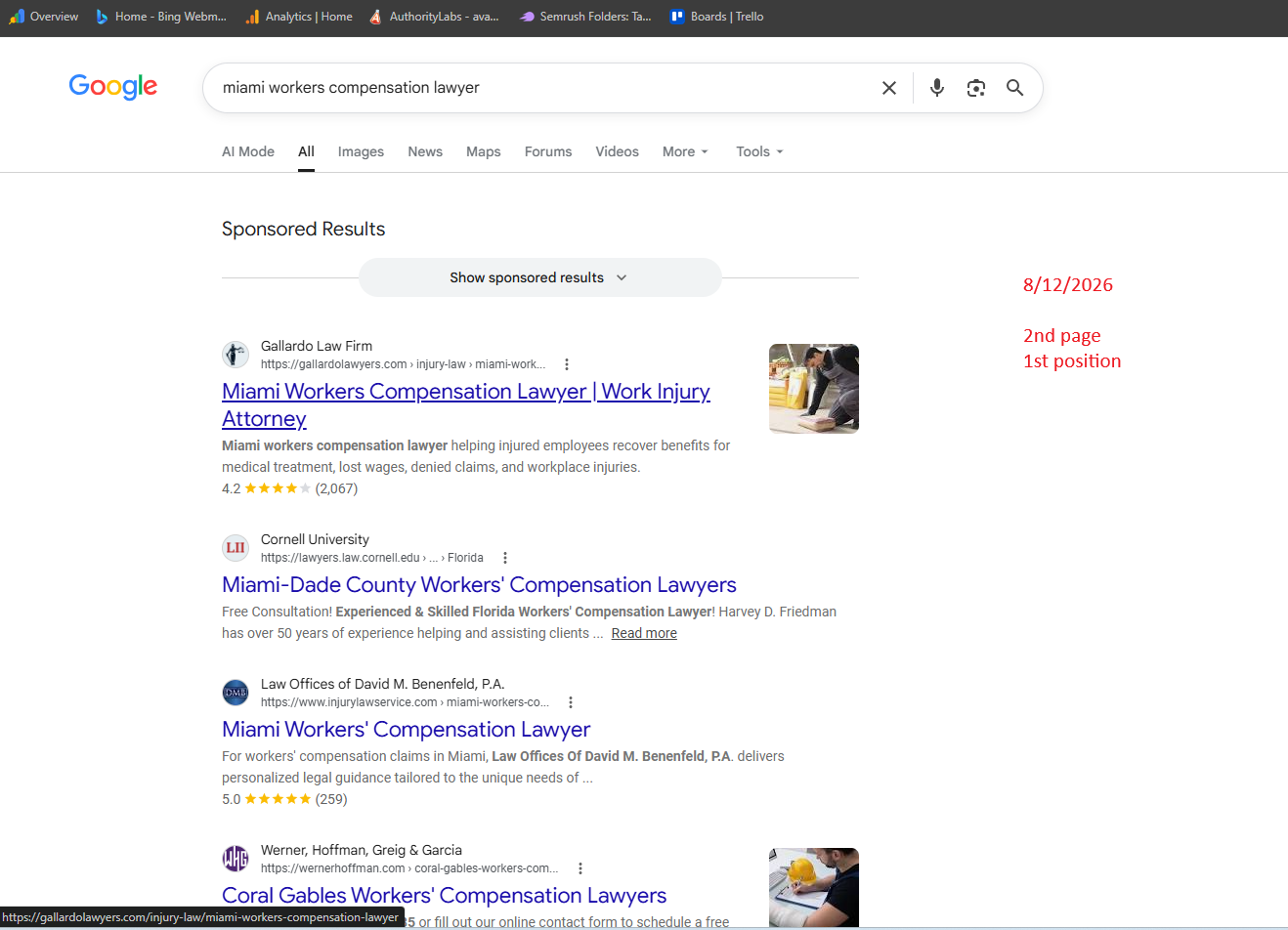The image size is (1288, 930).
Task: Open search by image camera icon
Action: tap(976, 88)
